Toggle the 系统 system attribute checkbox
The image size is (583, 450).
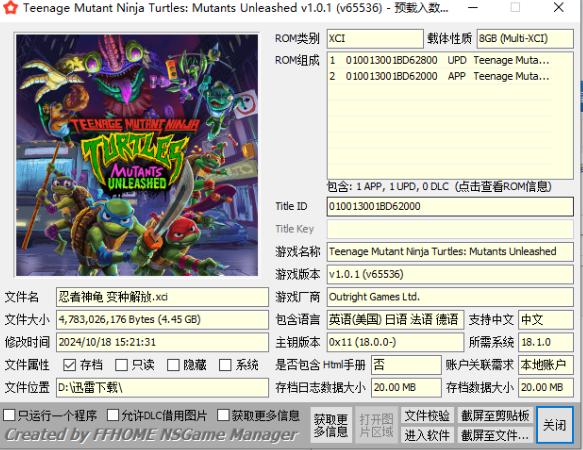225,365
